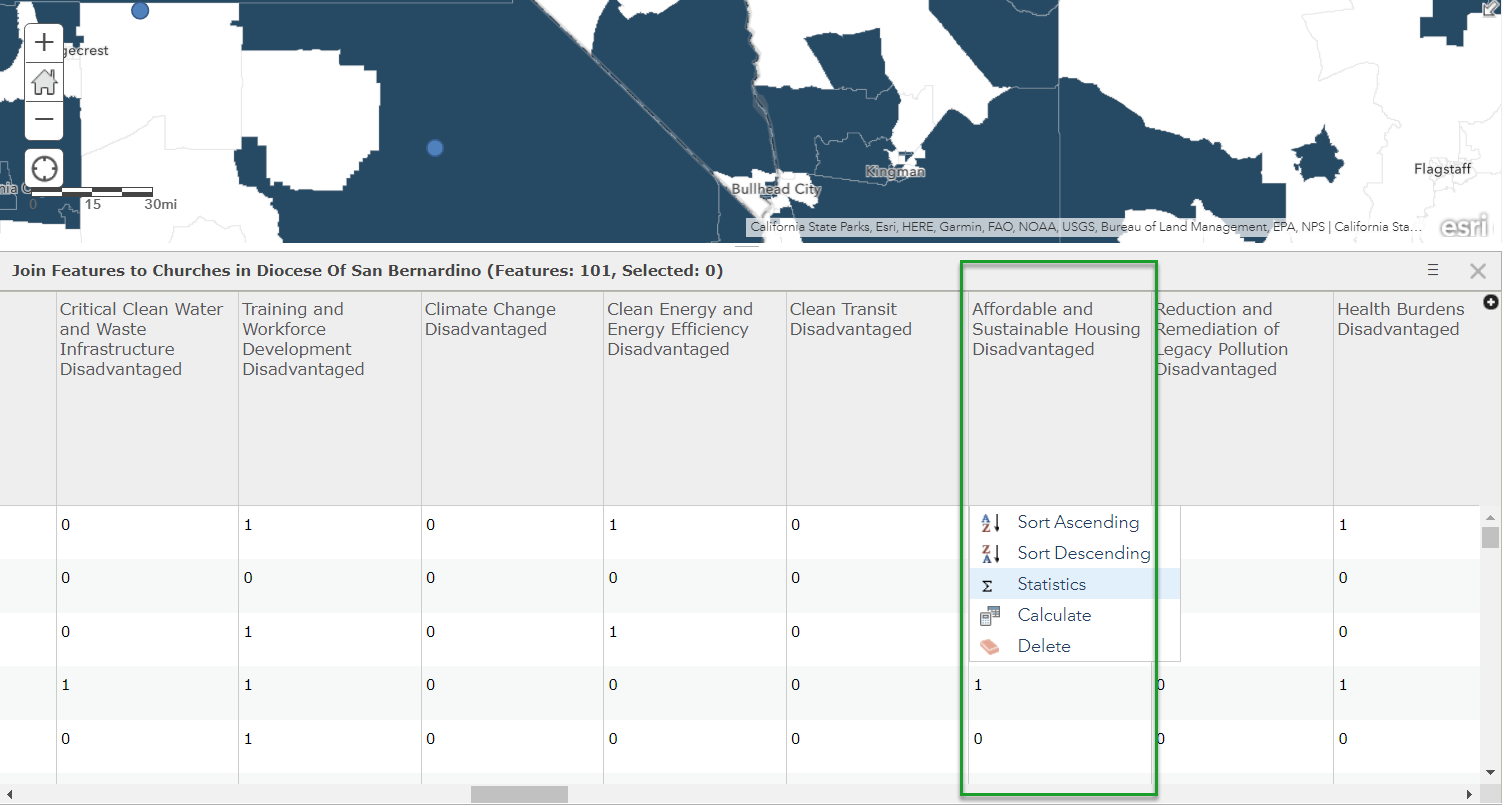
Task: Click Affordable and Sustainable Housing column header
Action: (1056, 329)
